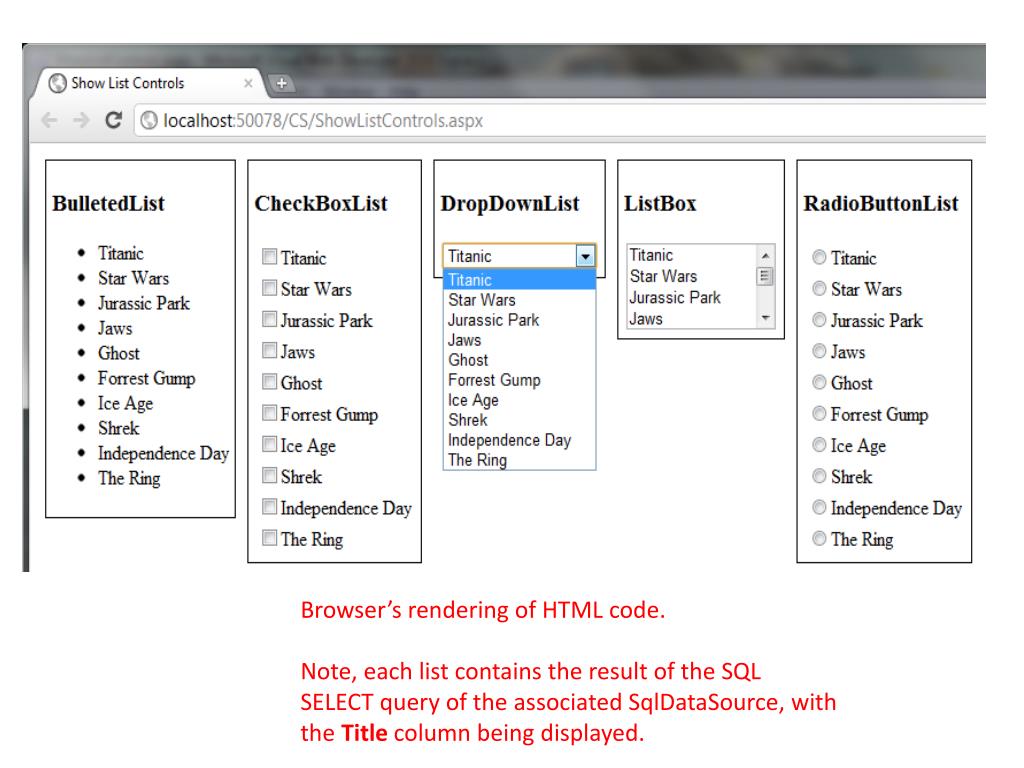Select the Titanic radio button
The image size is (1024, 768).
(819, 257)
